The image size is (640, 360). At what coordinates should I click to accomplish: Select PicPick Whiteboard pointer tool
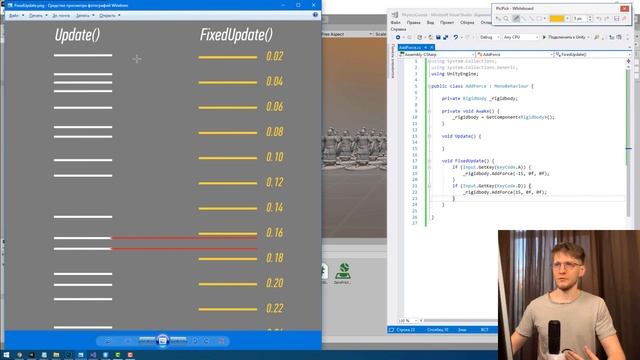click(498, 18)
